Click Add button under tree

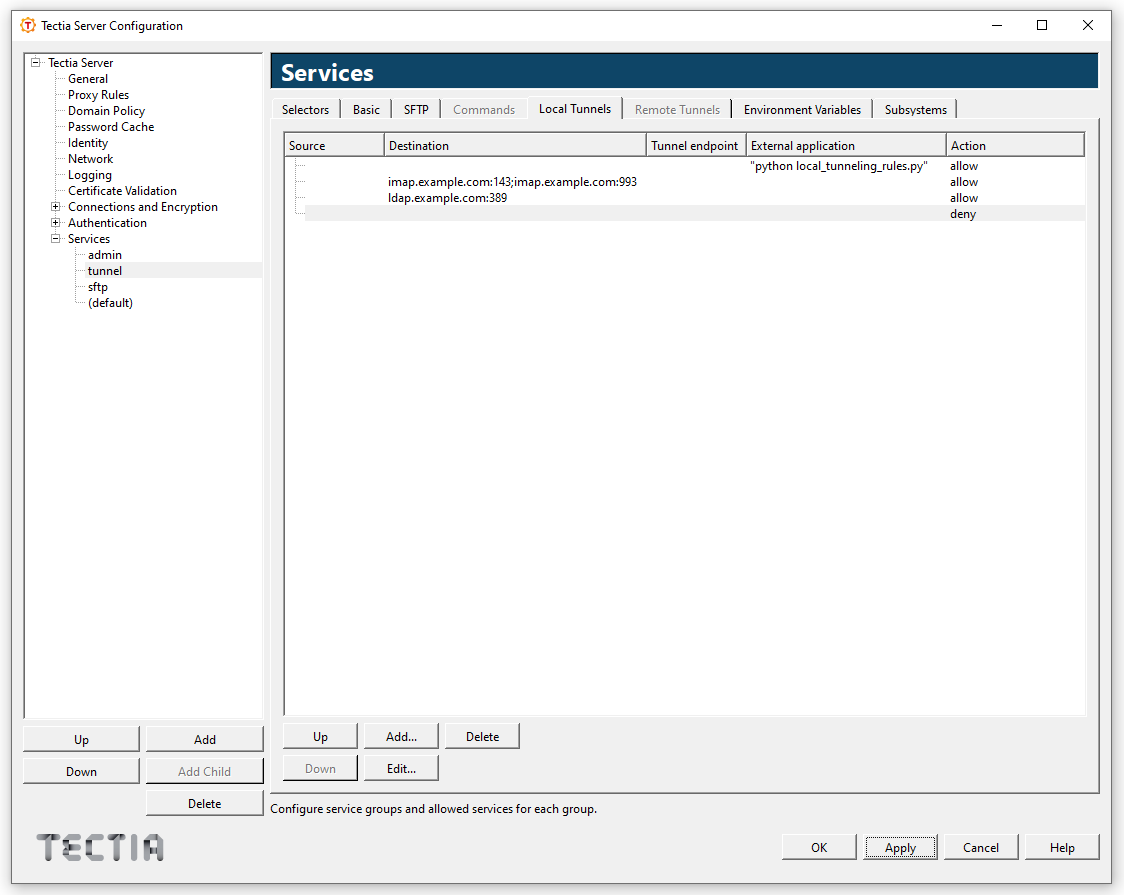(x=205, y=740)
